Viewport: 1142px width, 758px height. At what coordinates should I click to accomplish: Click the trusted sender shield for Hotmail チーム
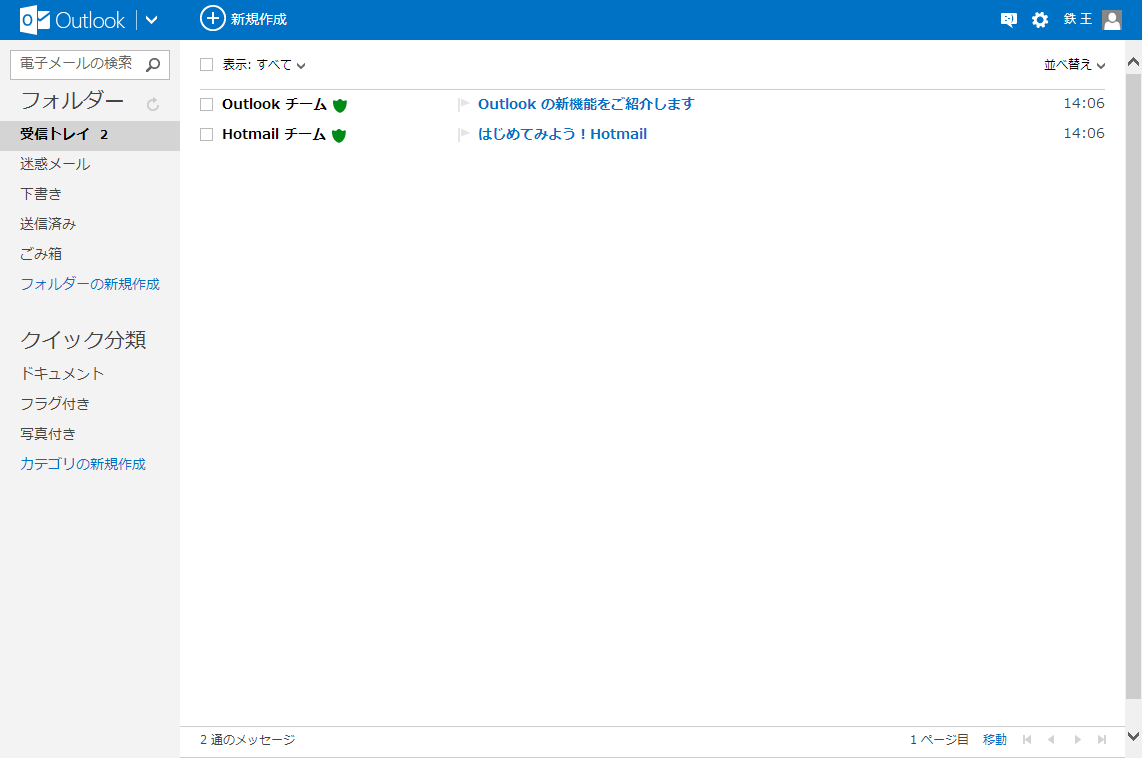point(339,135)
